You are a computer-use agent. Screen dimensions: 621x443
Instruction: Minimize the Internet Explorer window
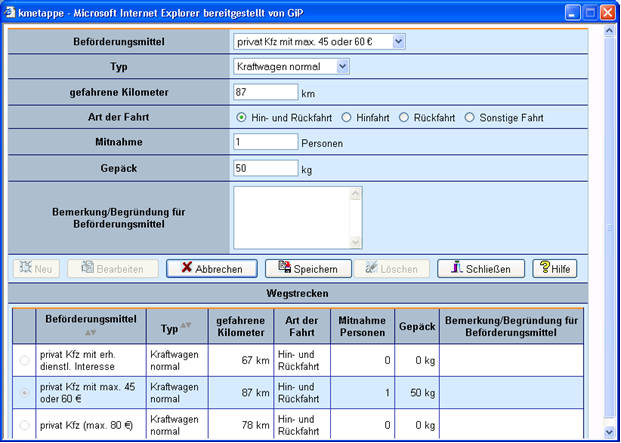[572, 13]
